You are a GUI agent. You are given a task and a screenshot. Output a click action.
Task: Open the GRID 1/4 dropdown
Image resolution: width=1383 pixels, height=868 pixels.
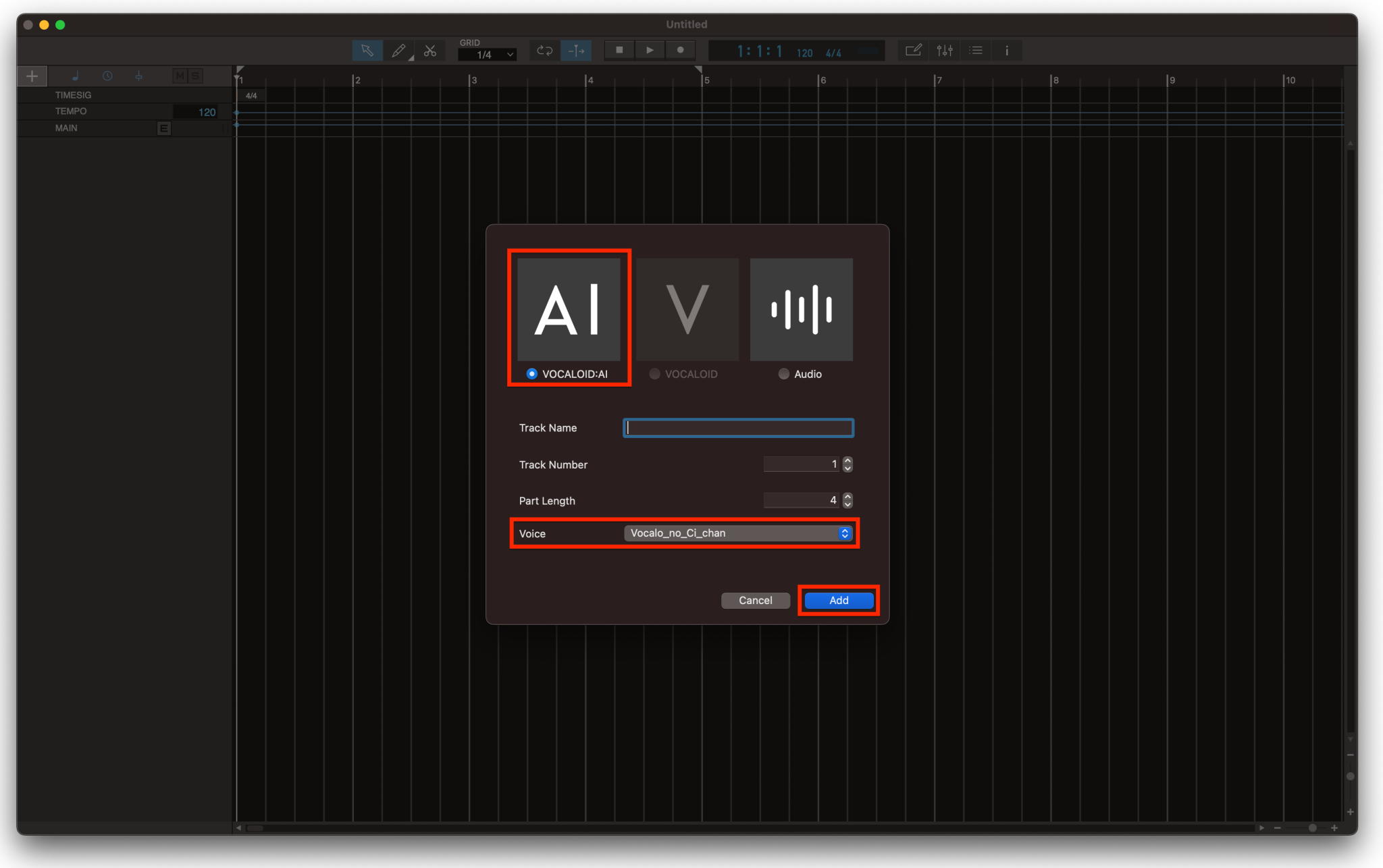(486, 54)
